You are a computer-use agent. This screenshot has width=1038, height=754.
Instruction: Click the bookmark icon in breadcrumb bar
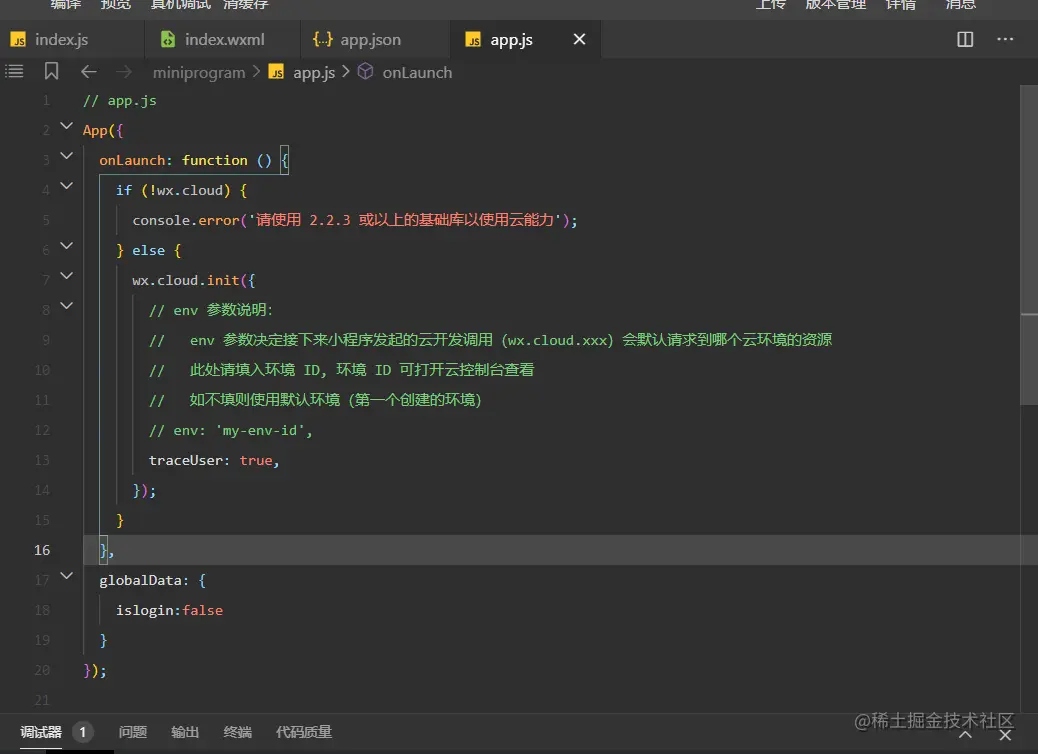51,71
